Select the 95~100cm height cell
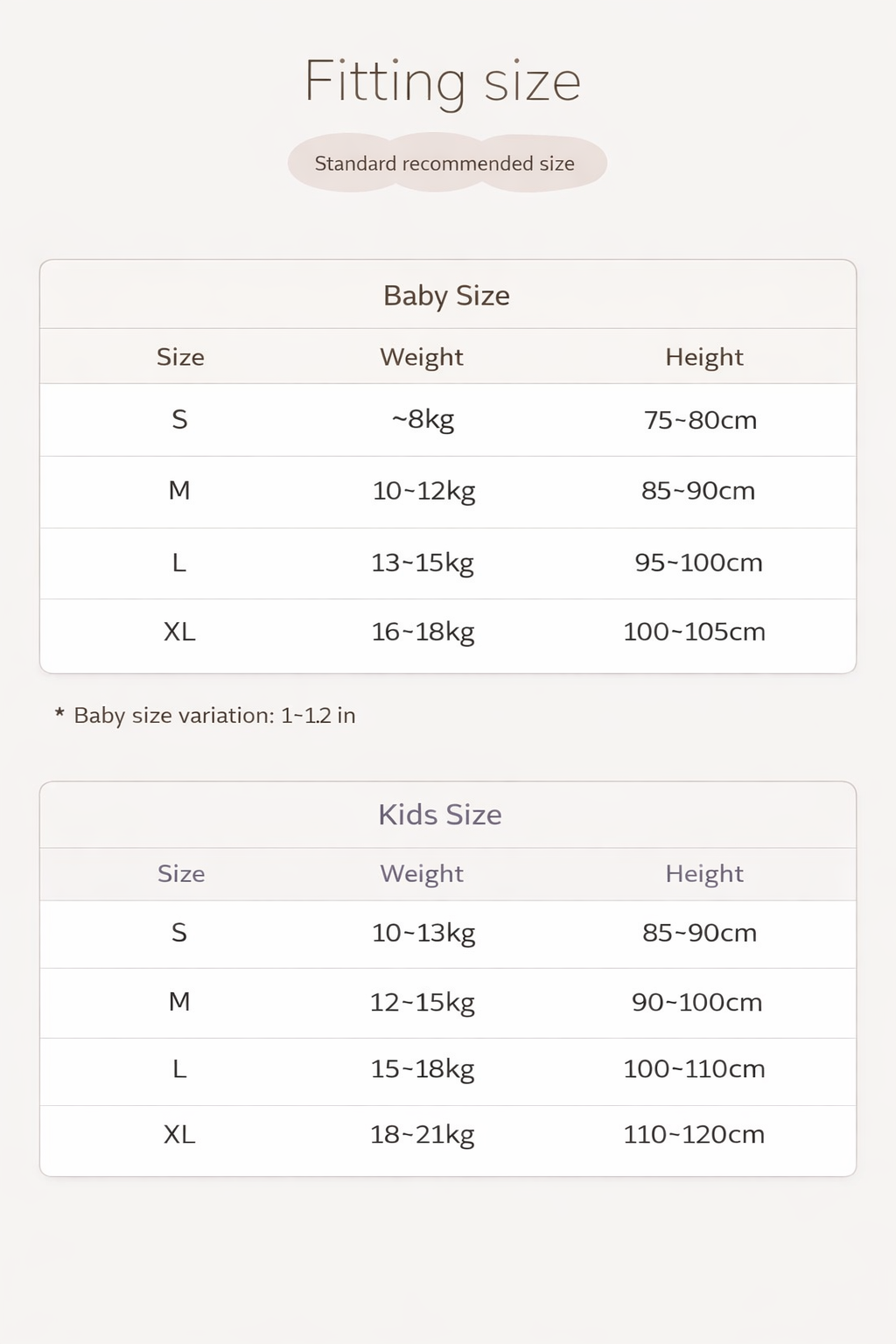896x1344 pixels. (x=699, y=563)
